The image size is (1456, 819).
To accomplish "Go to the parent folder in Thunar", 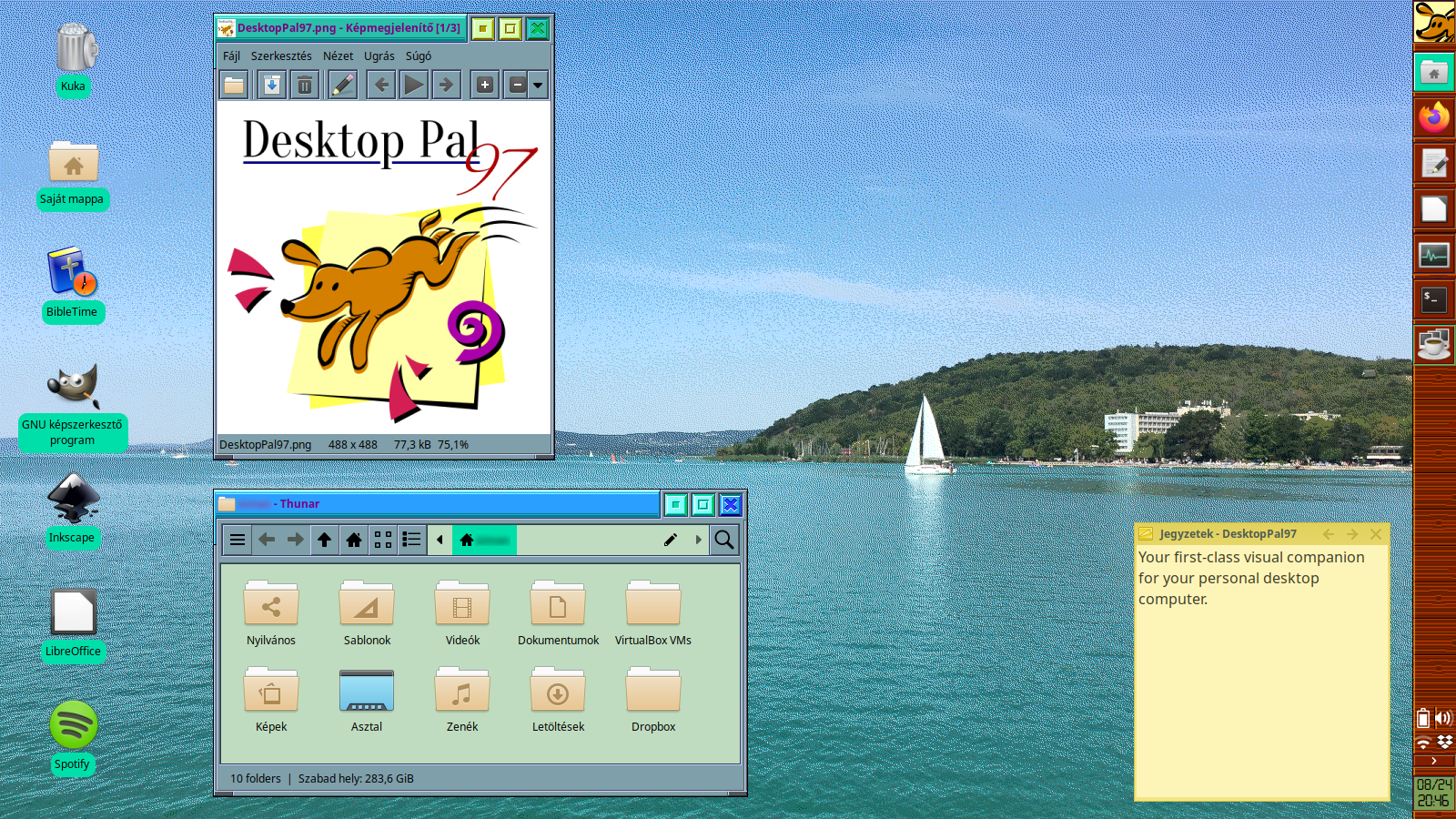I will [325, 540].
